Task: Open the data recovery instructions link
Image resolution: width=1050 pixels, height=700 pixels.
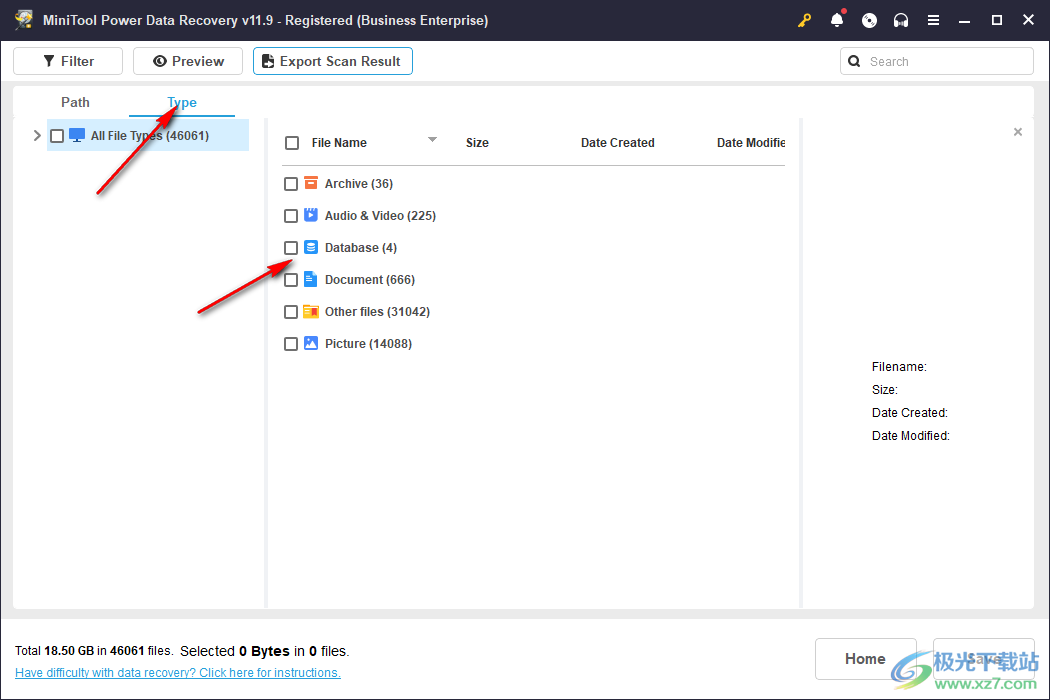Action: (178, 673)
